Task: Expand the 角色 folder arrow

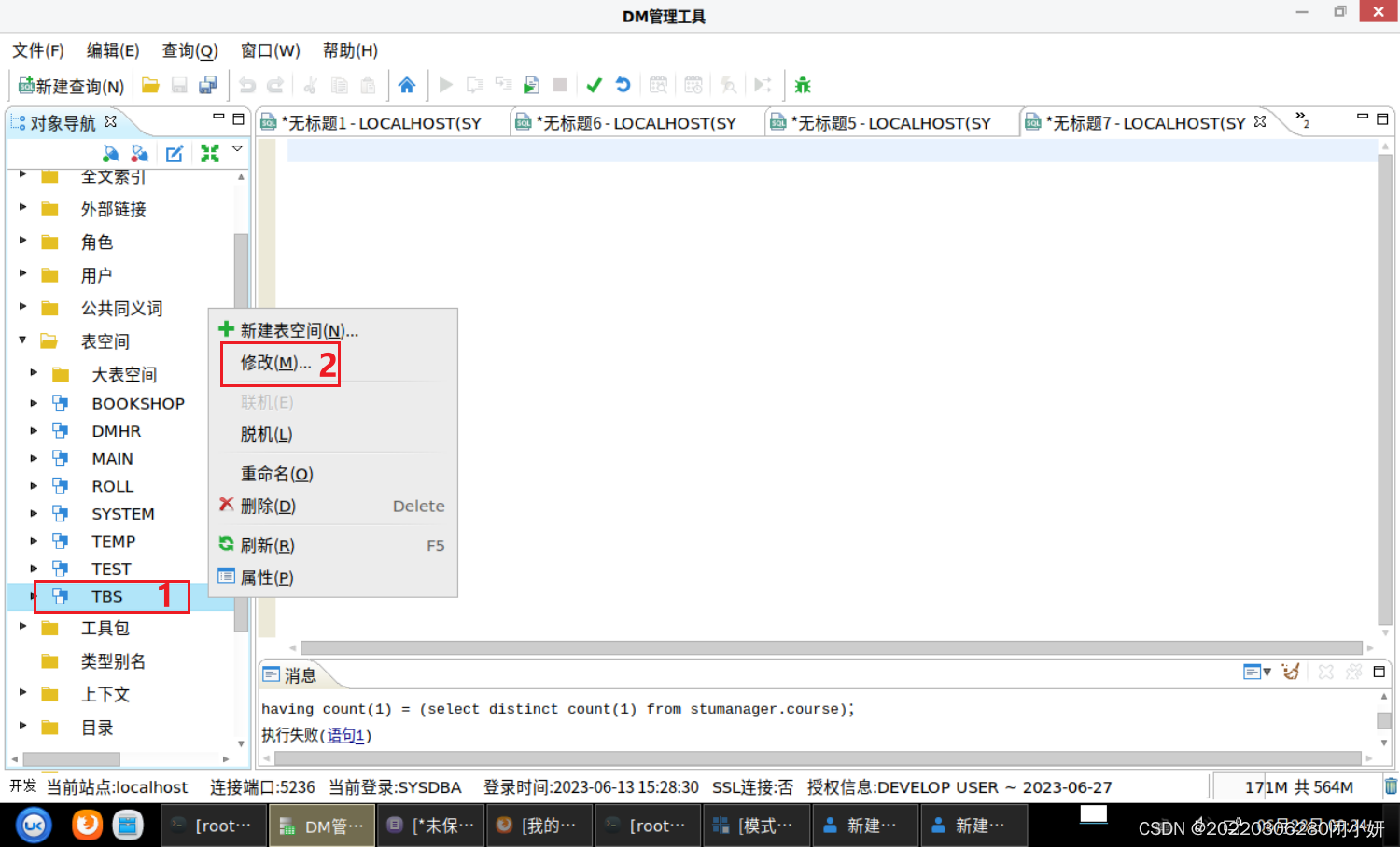Action: click(22, 241)
